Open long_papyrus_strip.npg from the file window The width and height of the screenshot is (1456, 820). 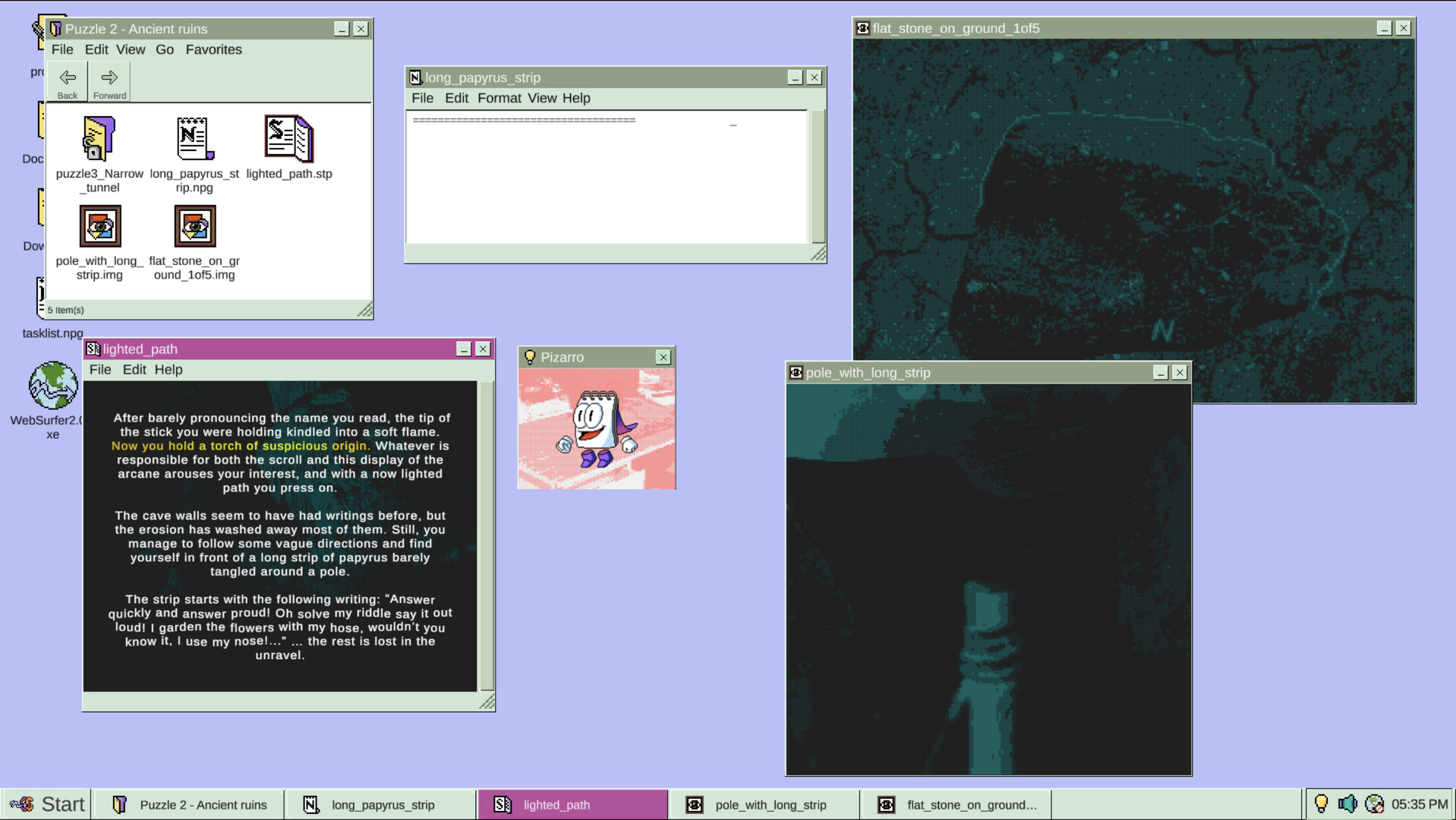click(194, 138)
